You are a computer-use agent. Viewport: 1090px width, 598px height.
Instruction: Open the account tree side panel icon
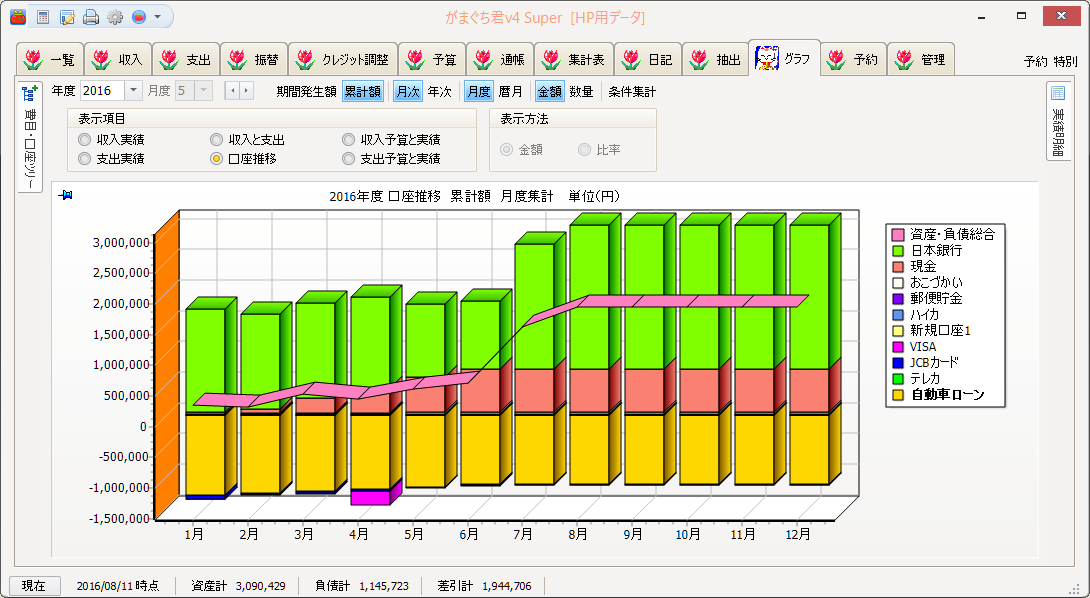click(x=29, y=95)
